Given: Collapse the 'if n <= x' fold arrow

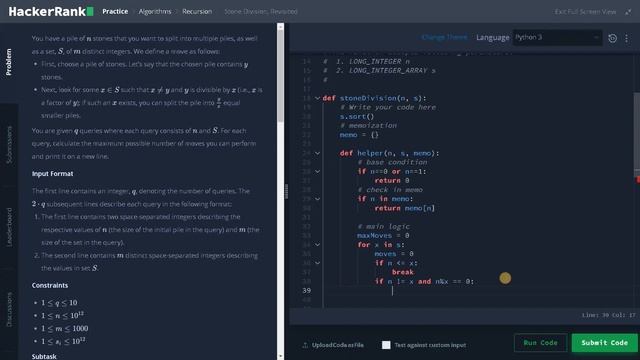Looking at the screenshot, I should (x=317, y=263).
